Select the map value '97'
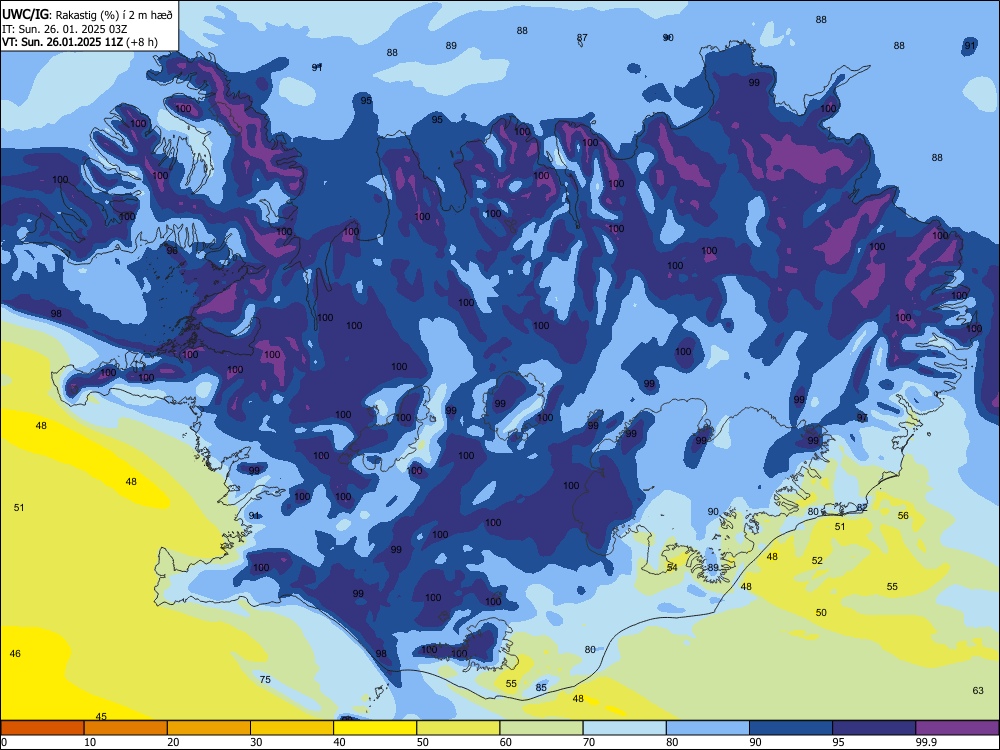This screenshot has height=750, width=1000. tap(862, 418)
